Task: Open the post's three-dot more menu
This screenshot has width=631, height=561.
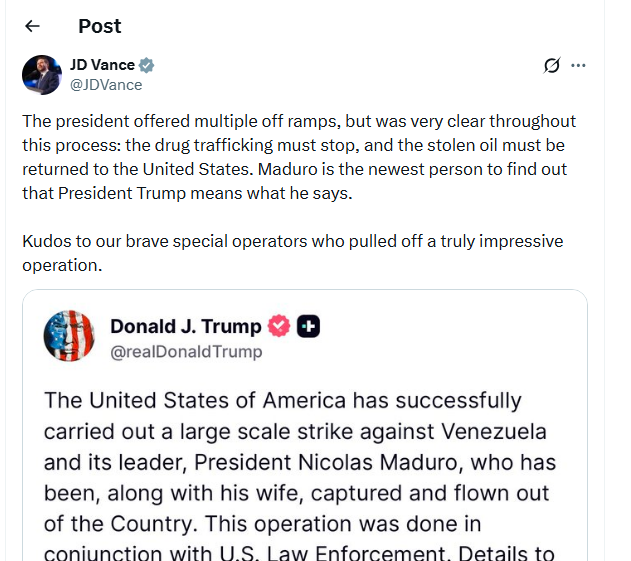Action: [578, 66]
